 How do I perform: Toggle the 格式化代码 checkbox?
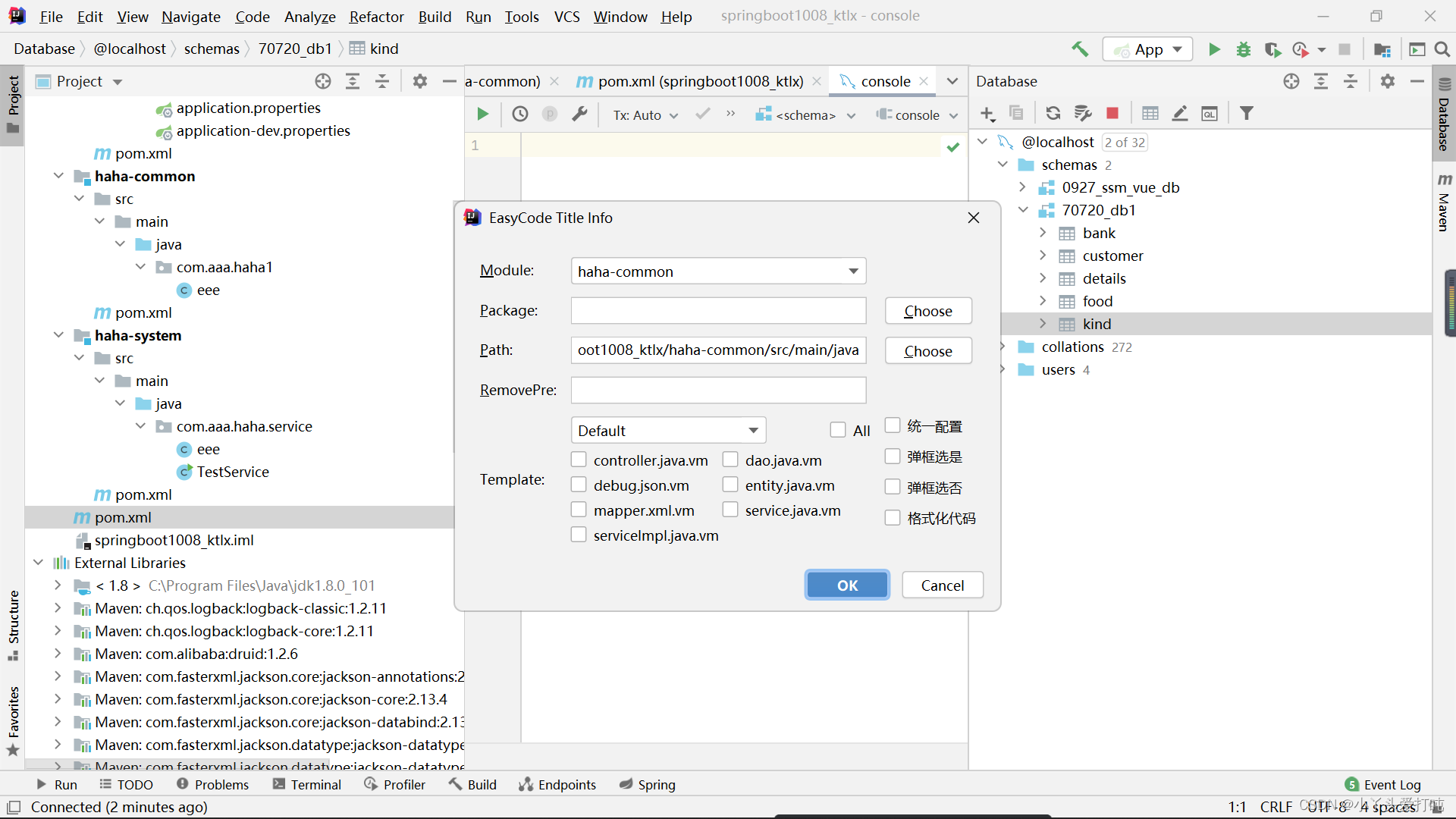click(x=893, y=518)
